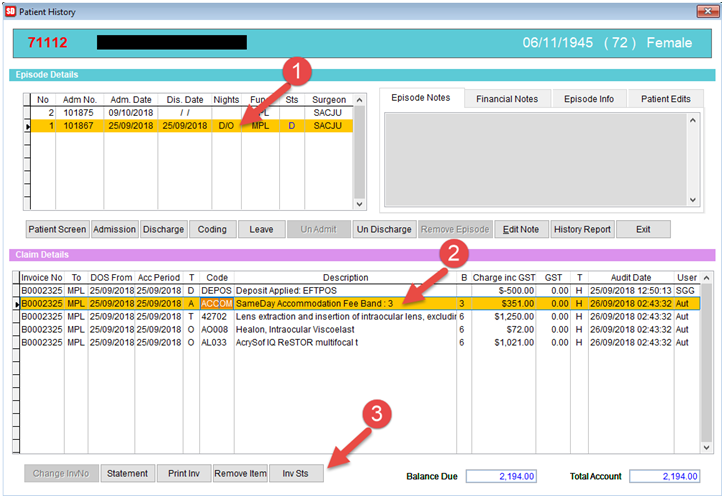Open the History Report
724x498 pixels.
point(582,229)
